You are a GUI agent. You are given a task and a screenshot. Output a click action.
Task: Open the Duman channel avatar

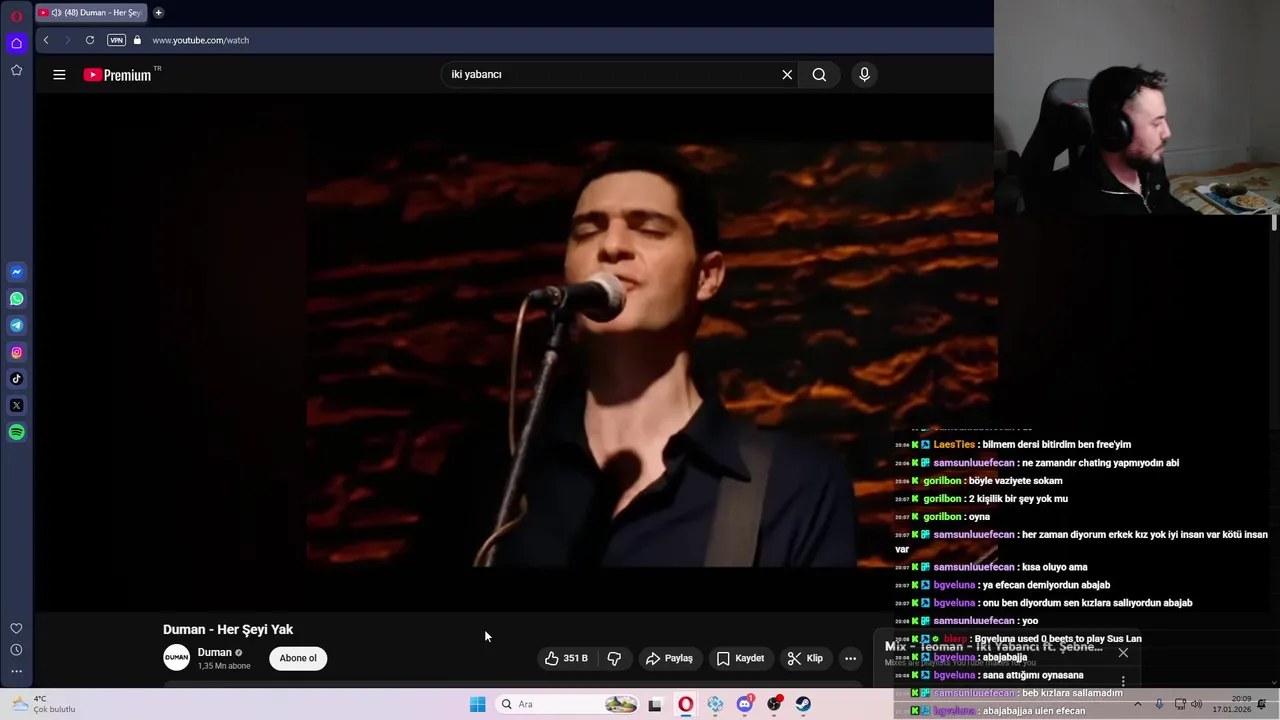[x=176, y=657]
